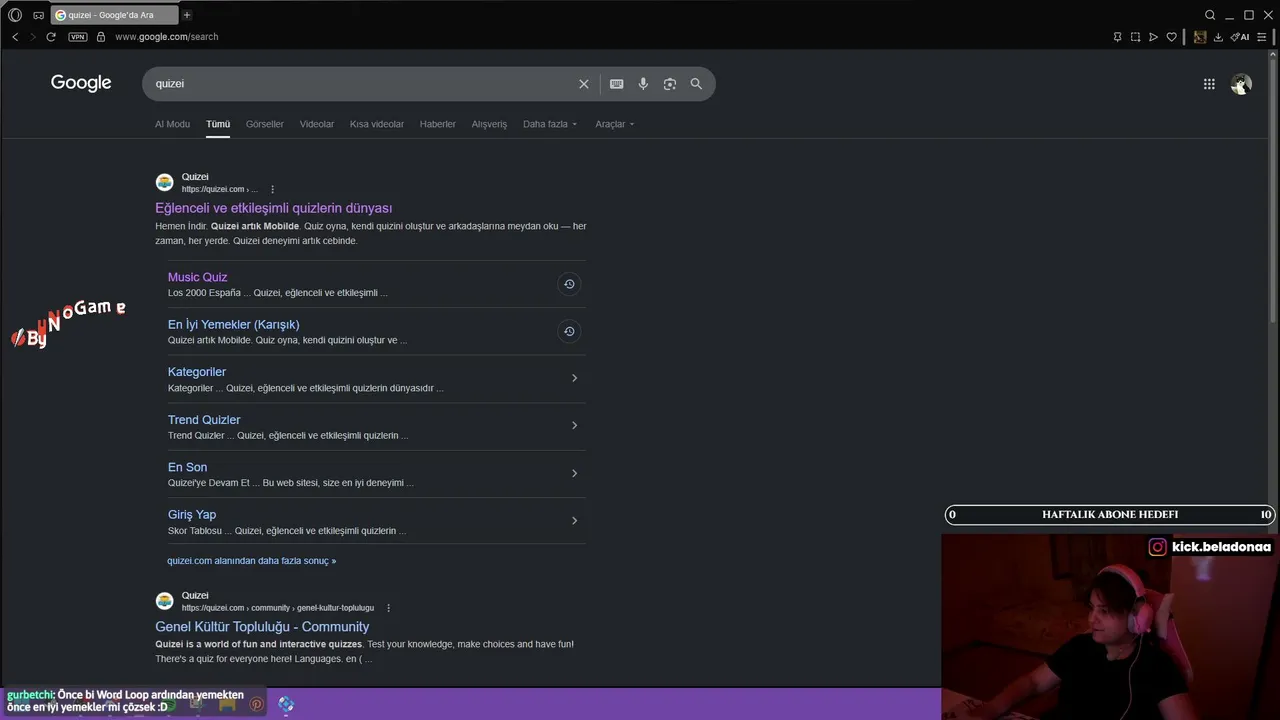The height and width of the screenshot is (720, 1280).
Task: Open the Google account avatar
Action: (x=1241, y=84)
